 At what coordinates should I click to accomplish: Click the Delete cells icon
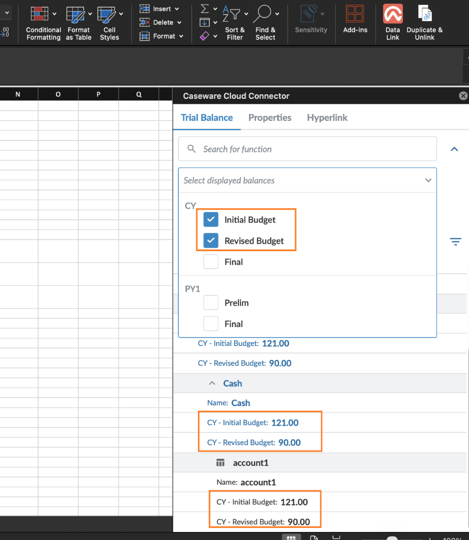pos(144,22)
